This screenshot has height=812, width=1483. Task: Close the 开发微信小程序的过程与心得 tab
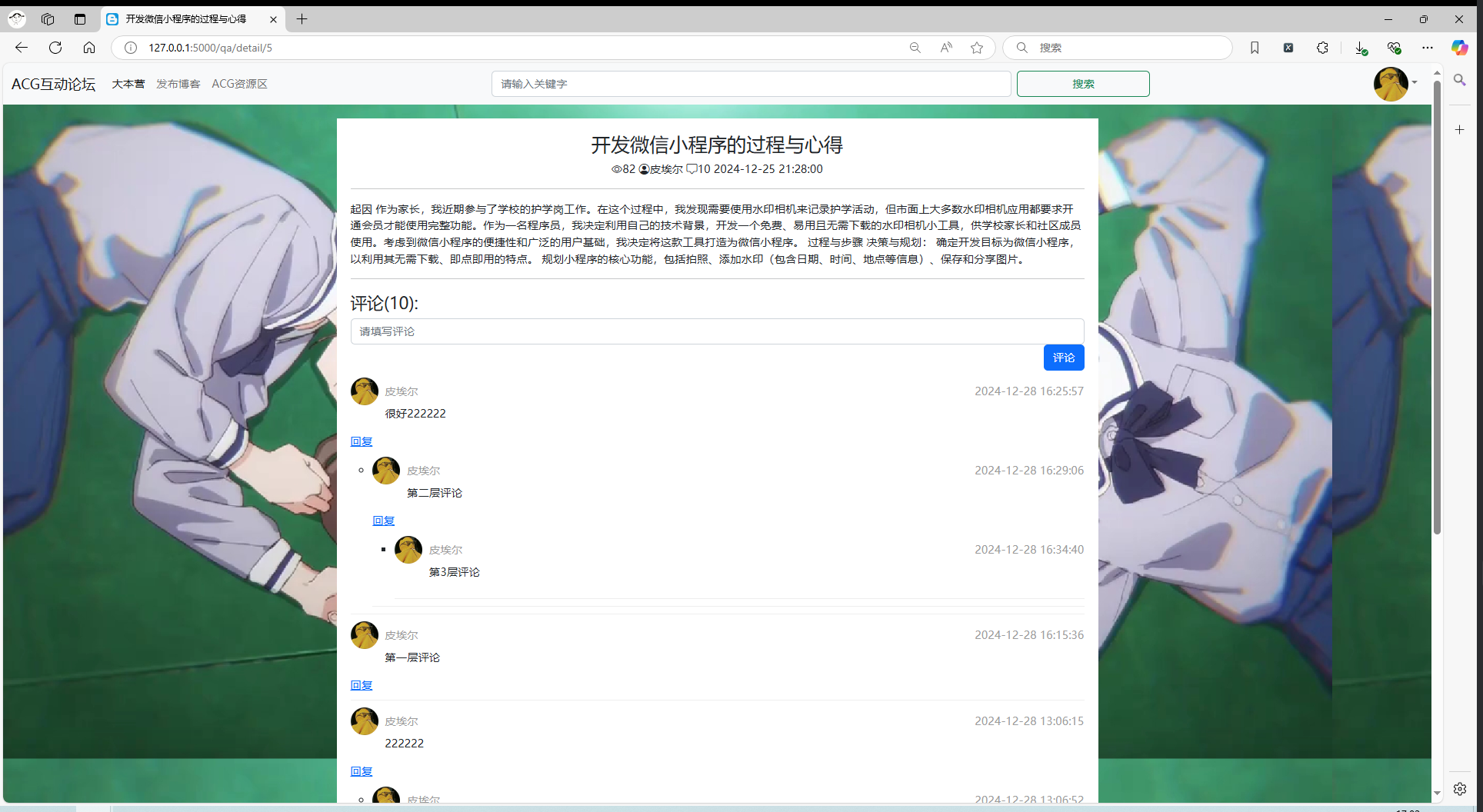(273, 19)
